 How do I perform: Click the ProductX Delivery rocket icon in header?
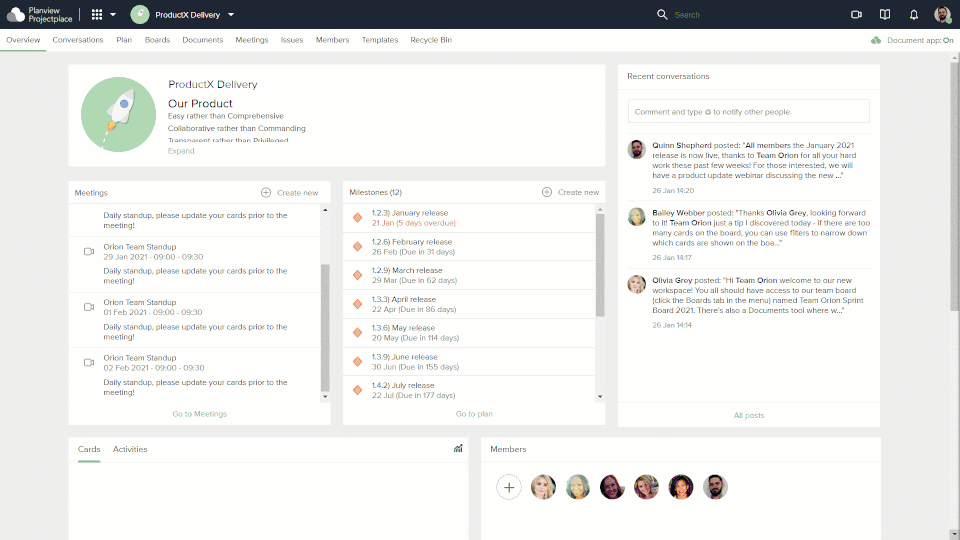(x=140, y=15)
